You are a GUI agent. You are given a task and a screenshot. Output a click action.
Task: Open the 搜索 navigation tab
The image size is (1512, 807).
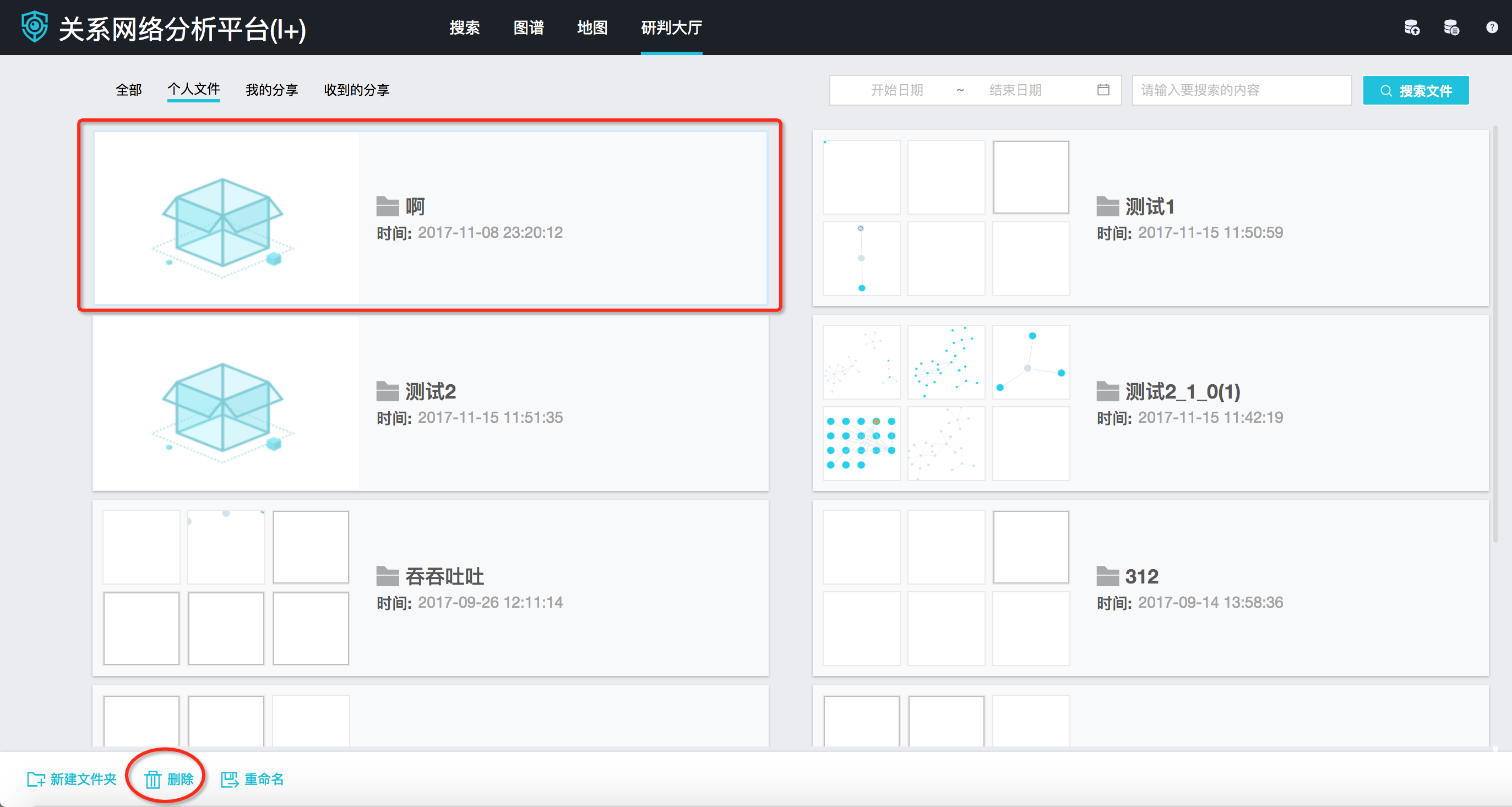464,28
